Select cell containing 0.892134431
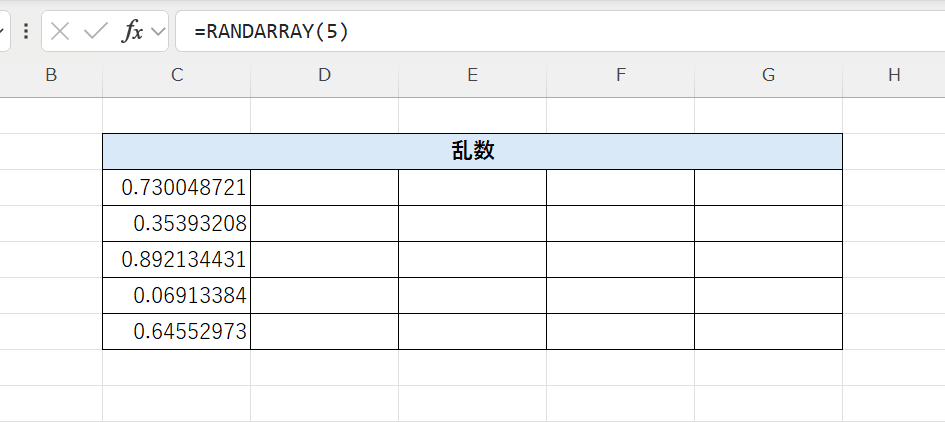This screenshot has width=945, height=422. tap(177, 259)
